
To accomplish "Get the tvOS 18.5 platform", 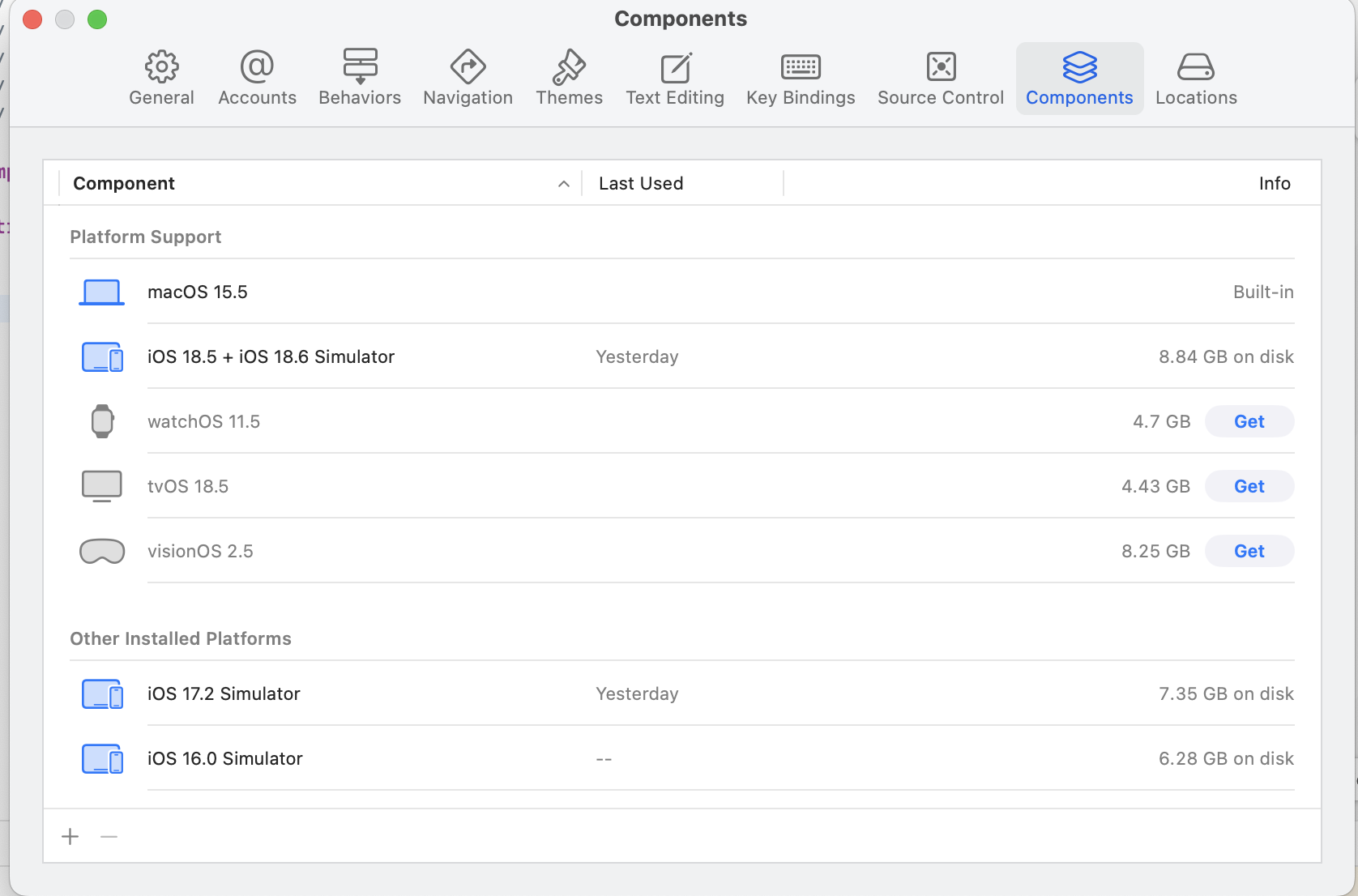I will (x=1249, y=486).
